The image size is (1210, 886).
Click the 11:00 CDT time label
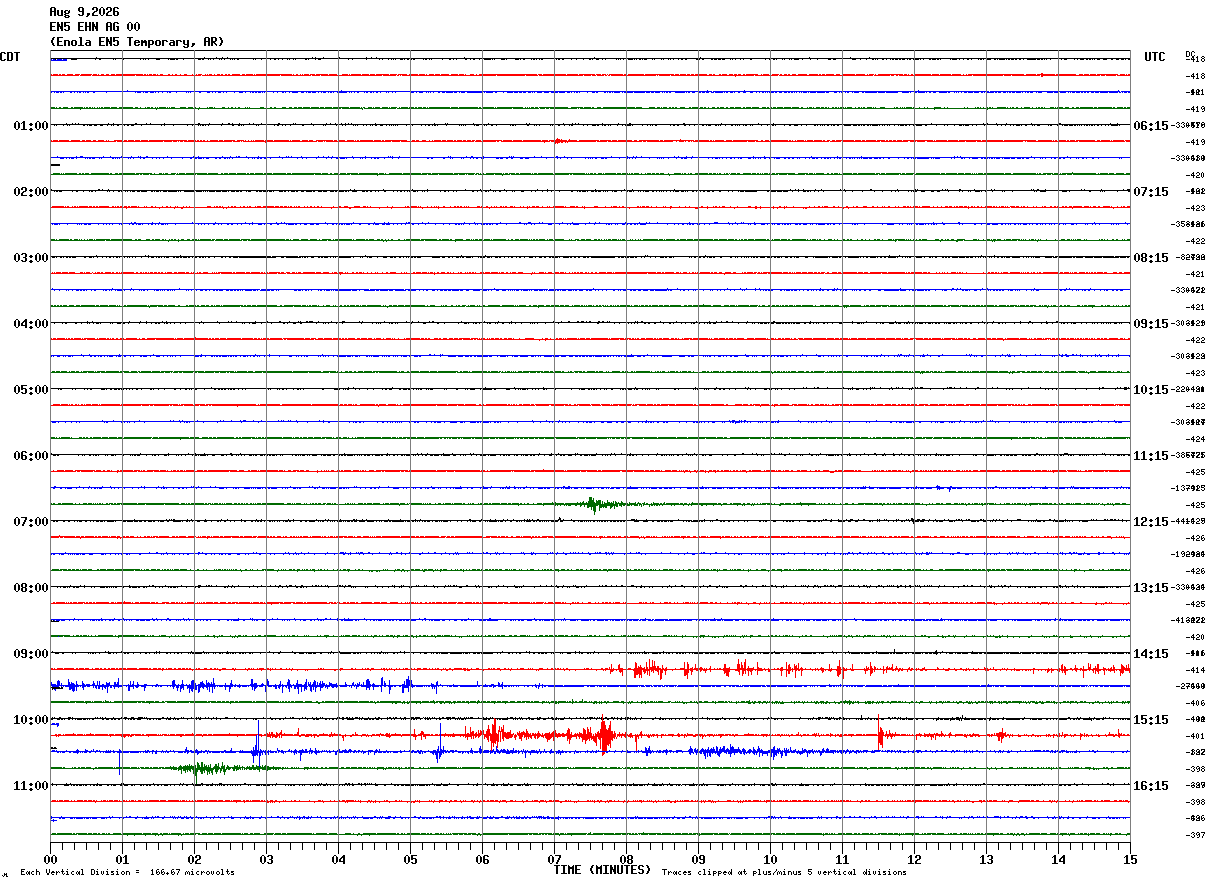tap(31, 786)
